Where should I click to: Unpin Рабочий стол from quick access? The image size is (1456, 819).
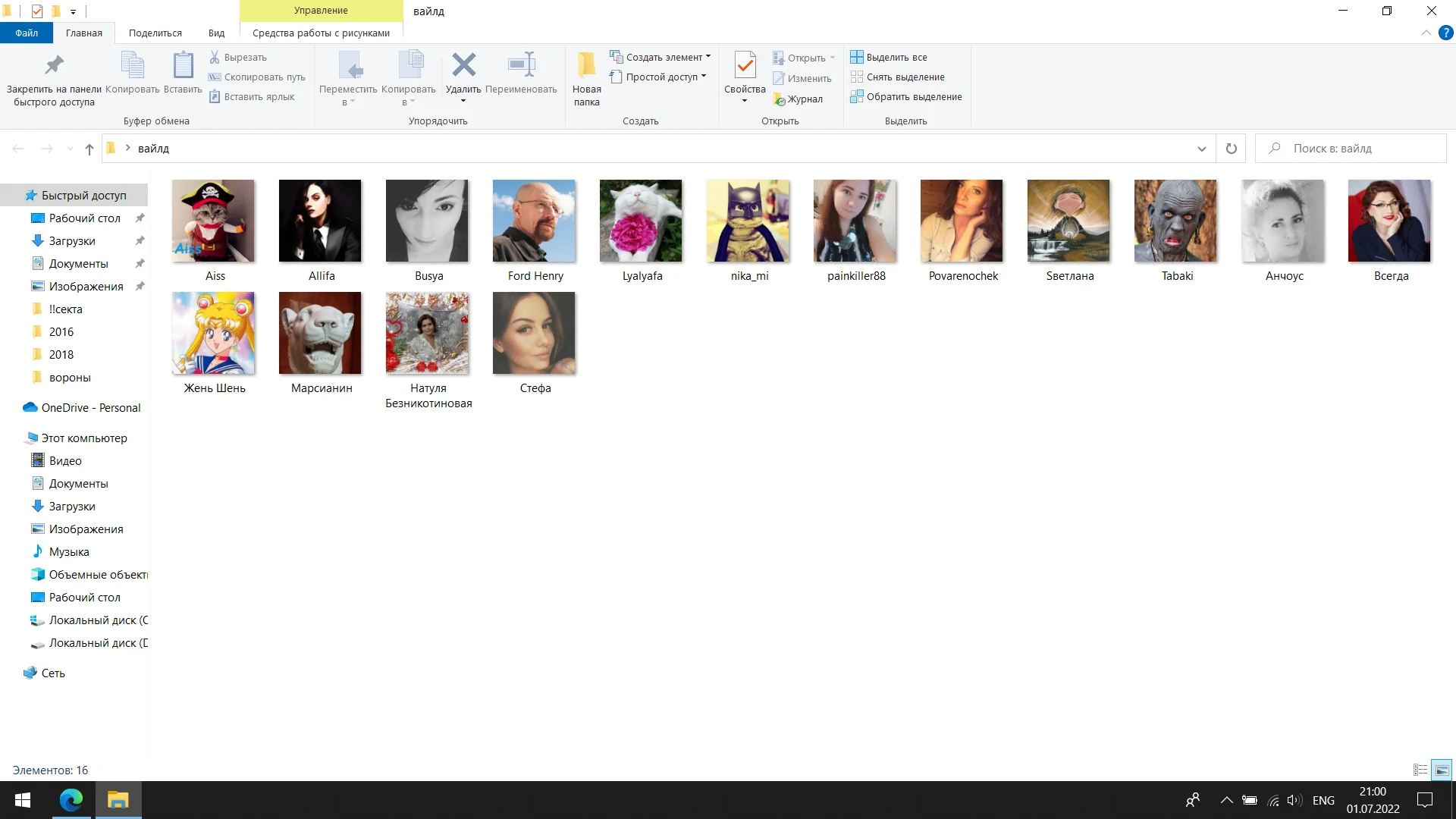[140, 218]
